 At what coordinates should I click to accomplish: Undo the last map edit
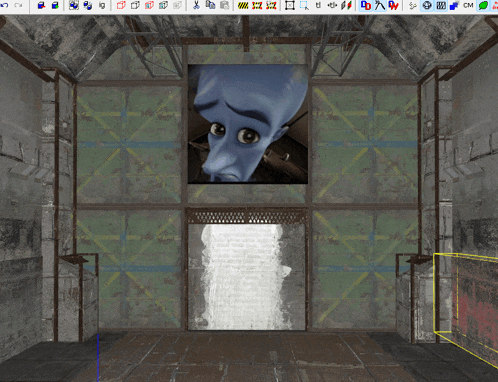pyautogui.click(x=5, y=5)
